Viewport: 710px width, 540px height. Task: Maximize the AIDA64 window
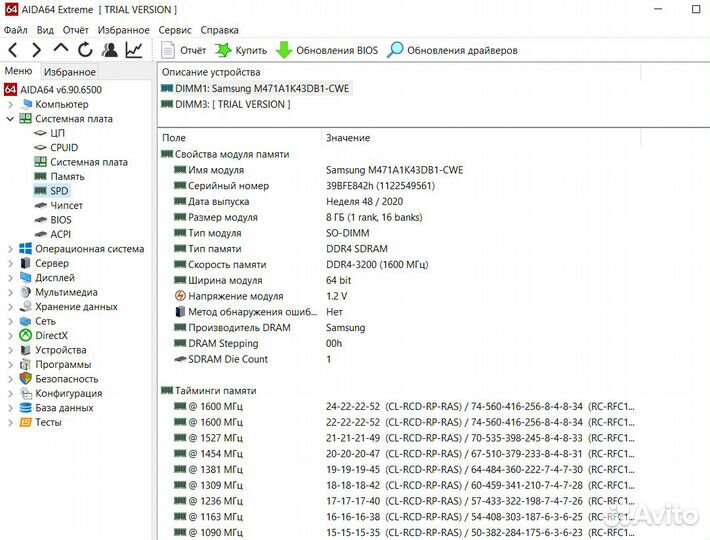[x=696, y=9]
